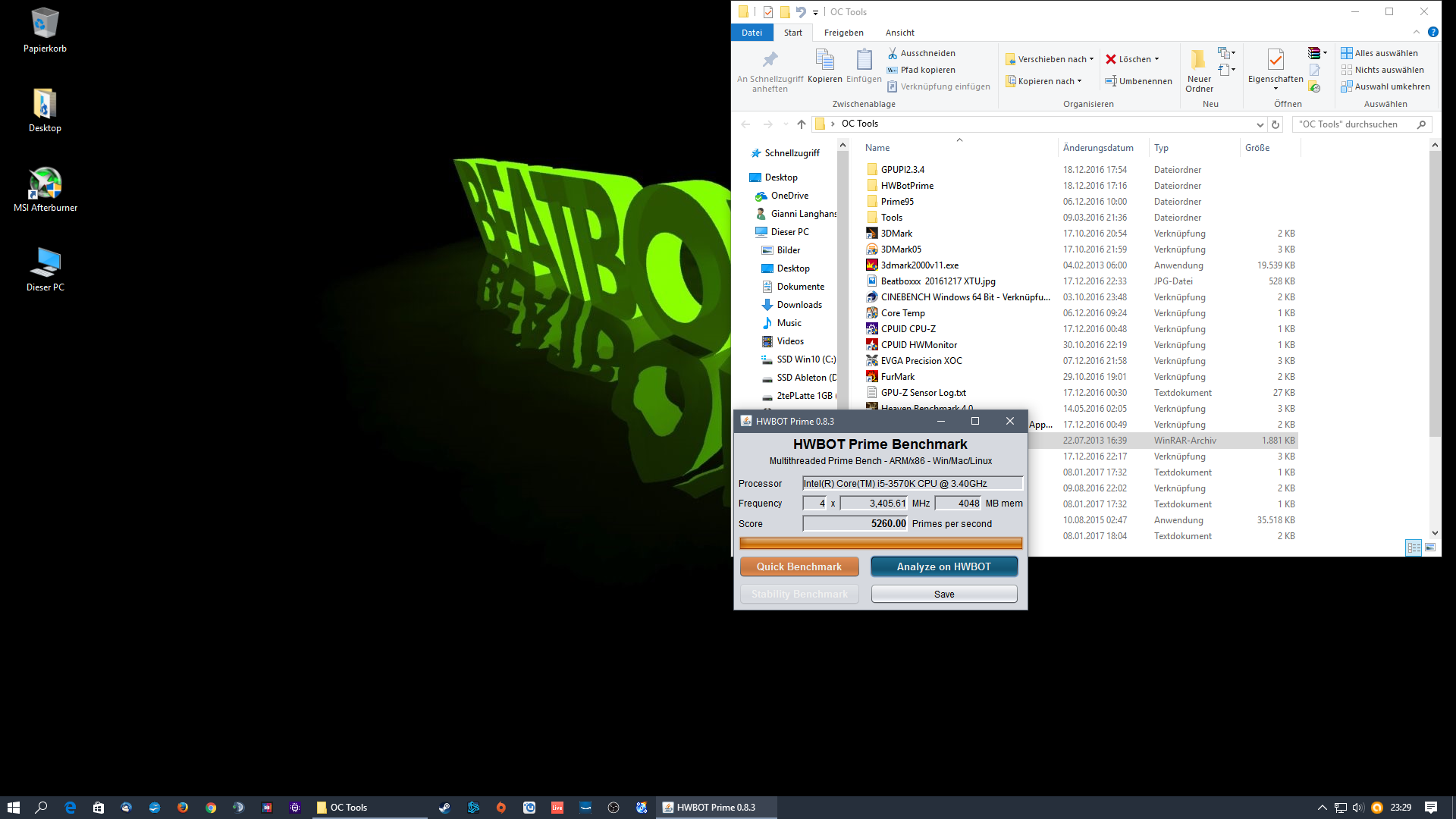Click Nichts auswählen in ribbon

1382,70
